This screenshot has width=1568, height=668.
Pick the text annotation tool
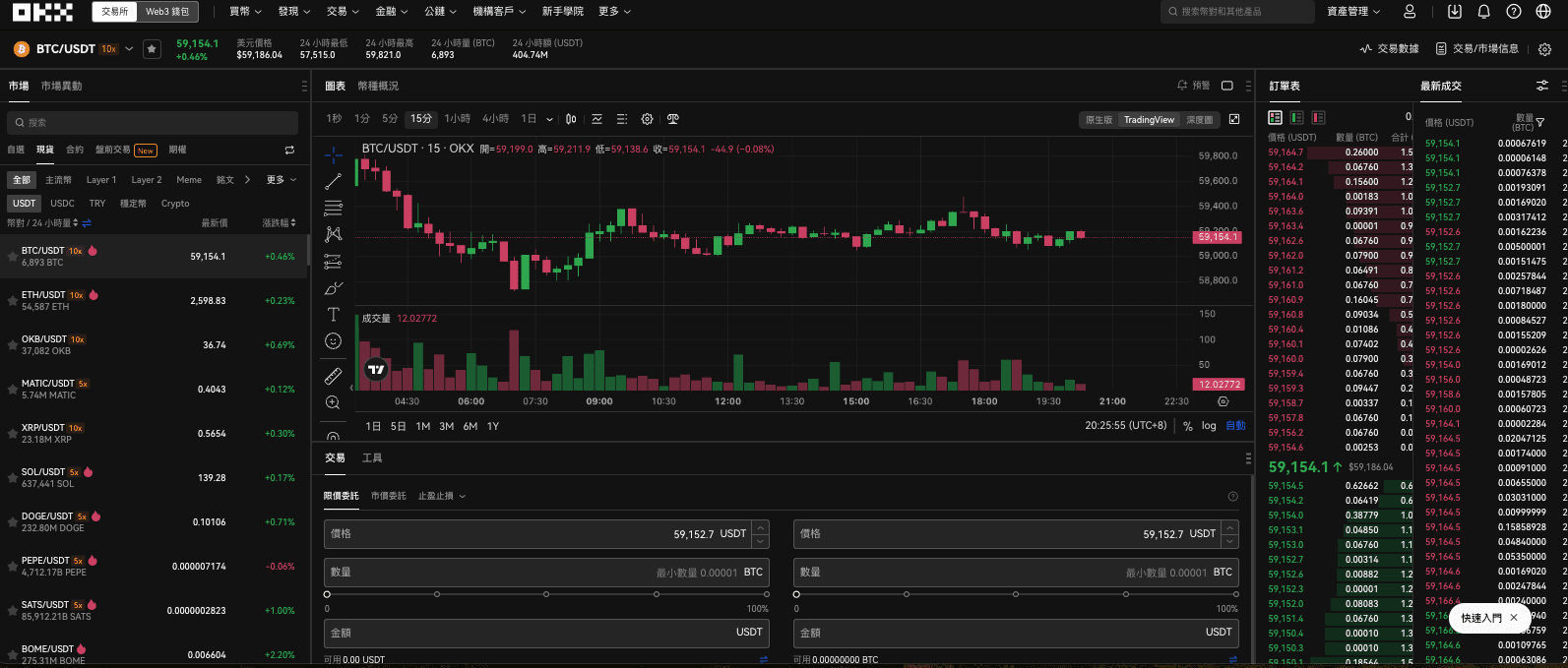(334, 315)
